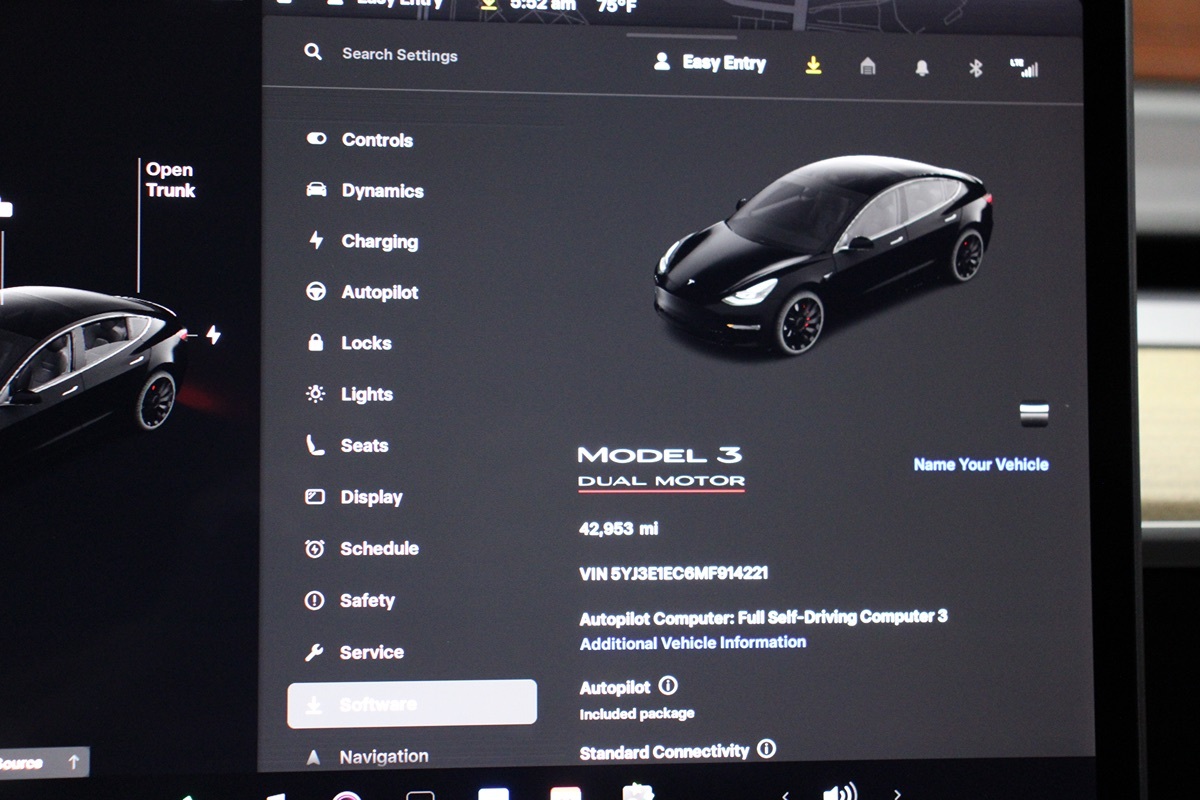This screenshot has height=800, width=1200.
Task: Click info icon beside Standard Connectivity
Action: 766,749
